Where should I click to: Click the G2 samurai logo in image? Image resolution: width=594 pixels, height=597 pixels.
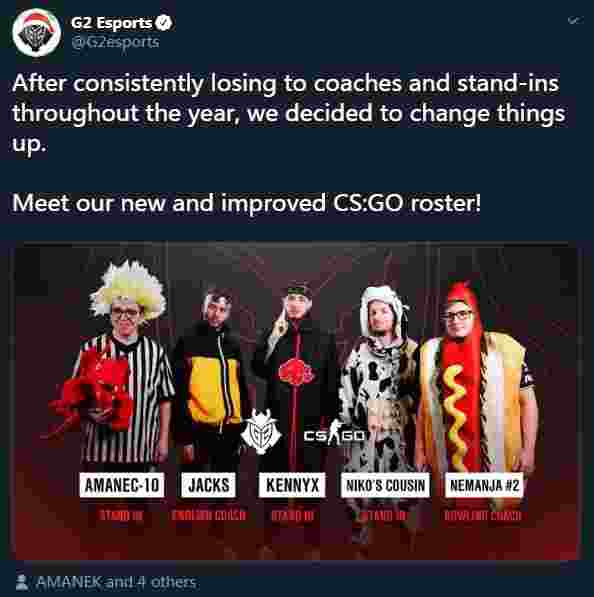(x=261, y=431)
